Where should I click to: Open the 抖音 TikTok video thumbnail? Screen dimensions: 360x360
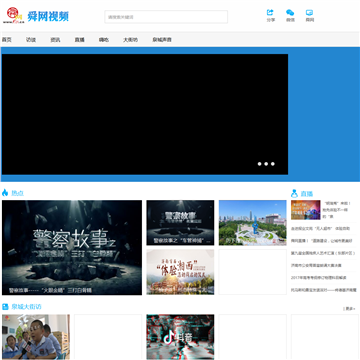(x=180, y=337)
